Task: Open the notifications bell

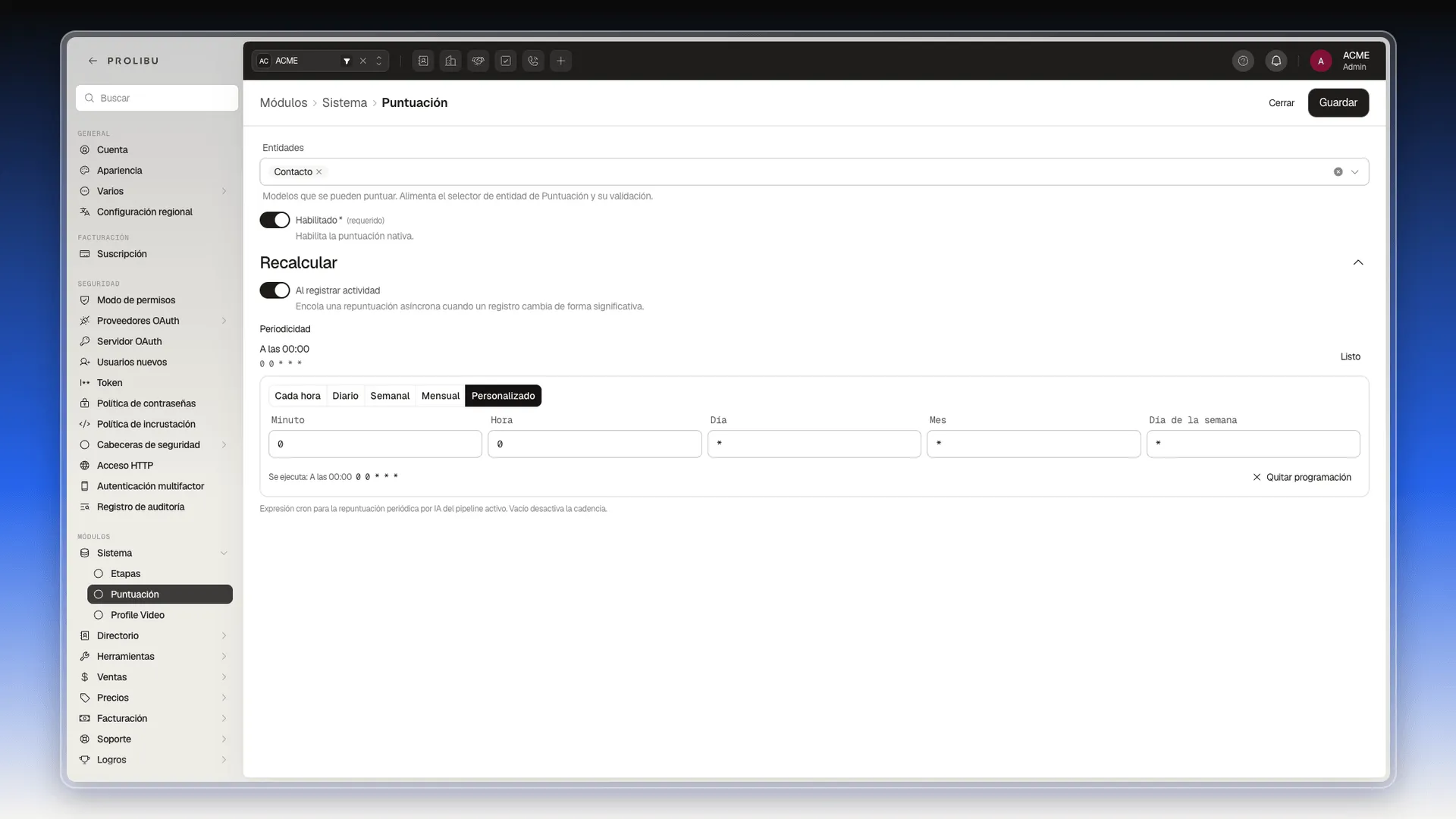Action: (1276, 61)
